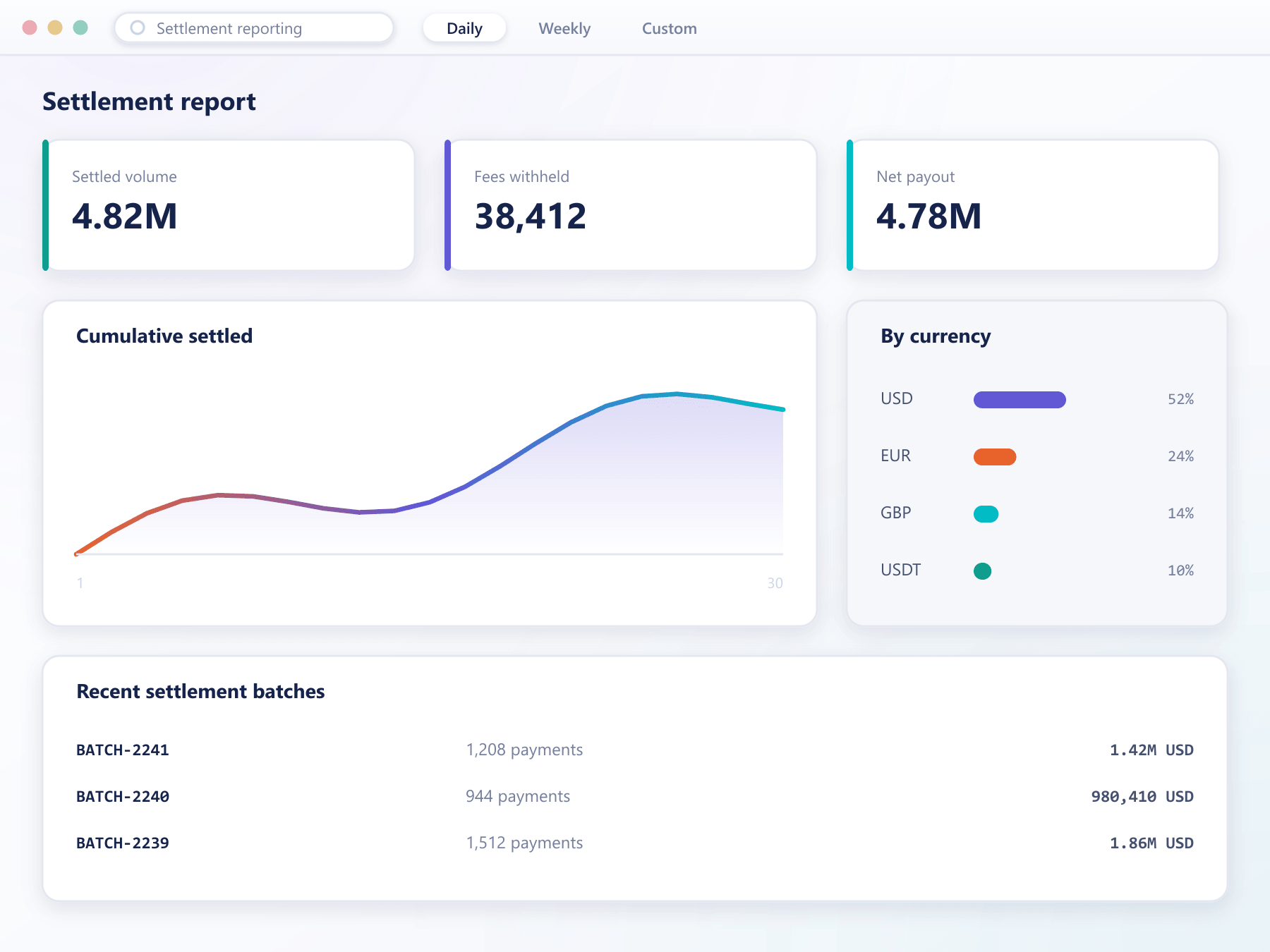This screenshot has height=952, width=1270.
Task: Click the 944 payments count
Action: [x=518, y=796]
